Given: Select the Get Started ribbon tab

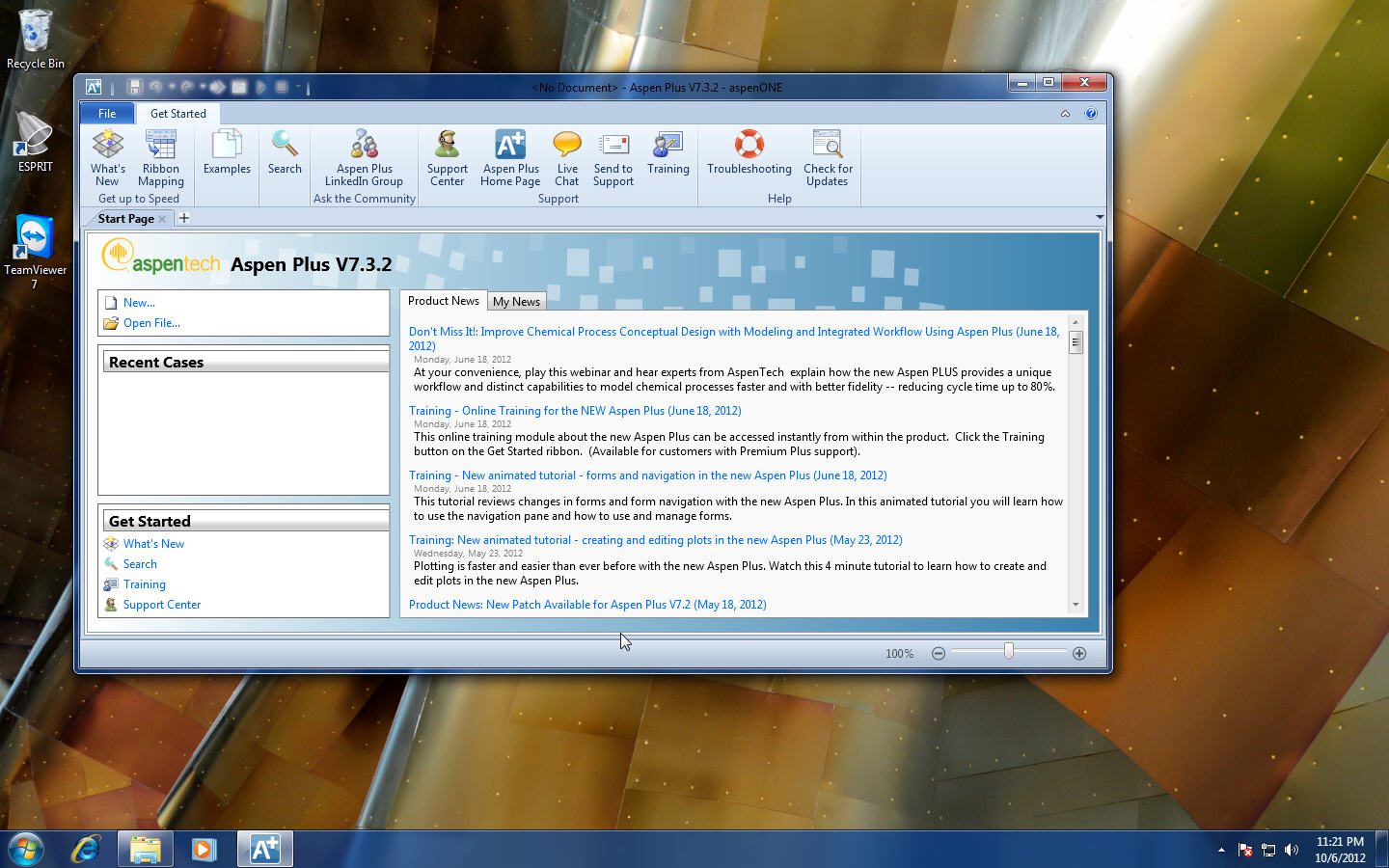Looking at the screenshot, I should (178, 113).
